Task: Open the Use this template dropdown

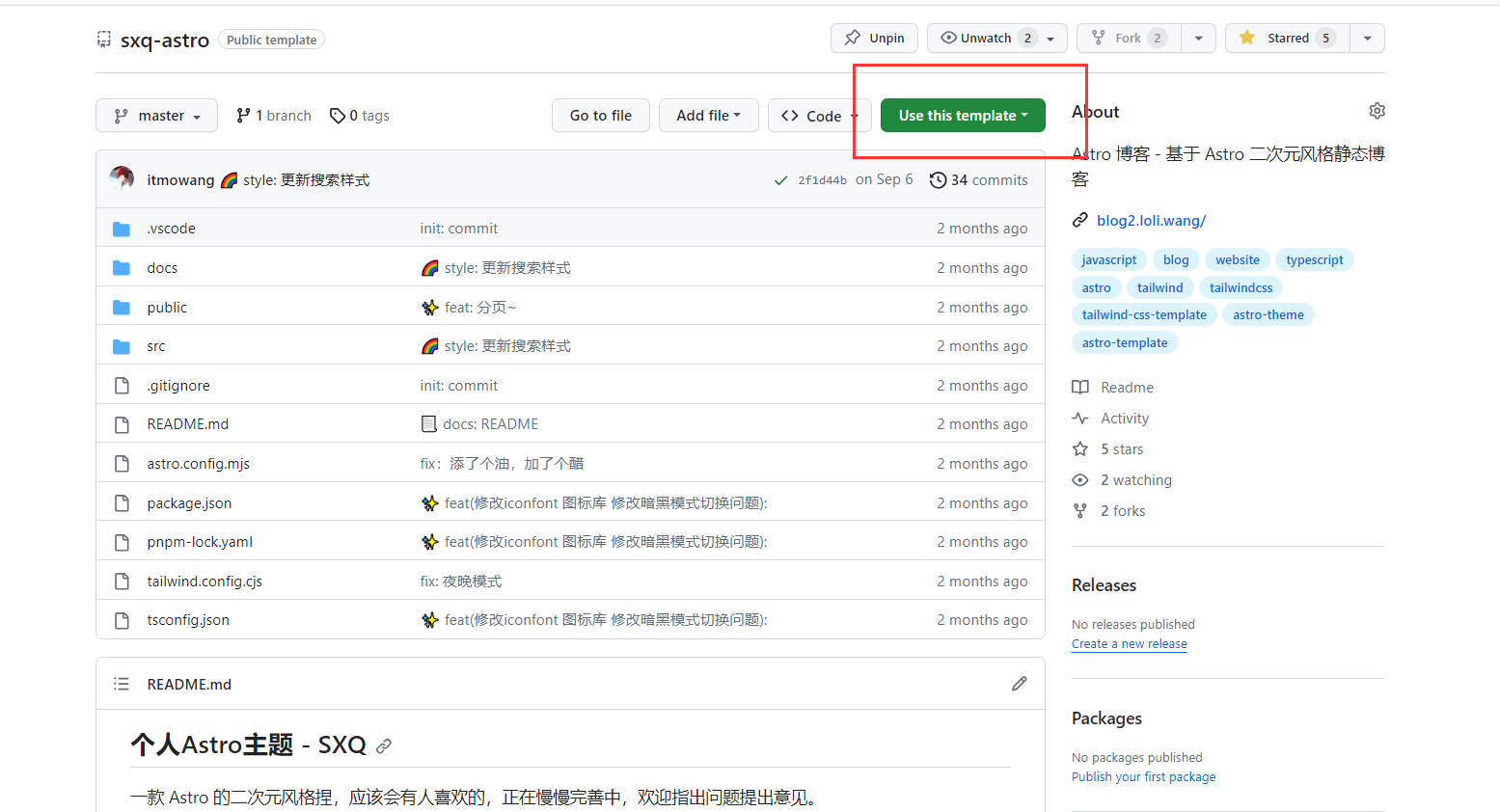Action: pyautogui.click(x=963, y=116)
